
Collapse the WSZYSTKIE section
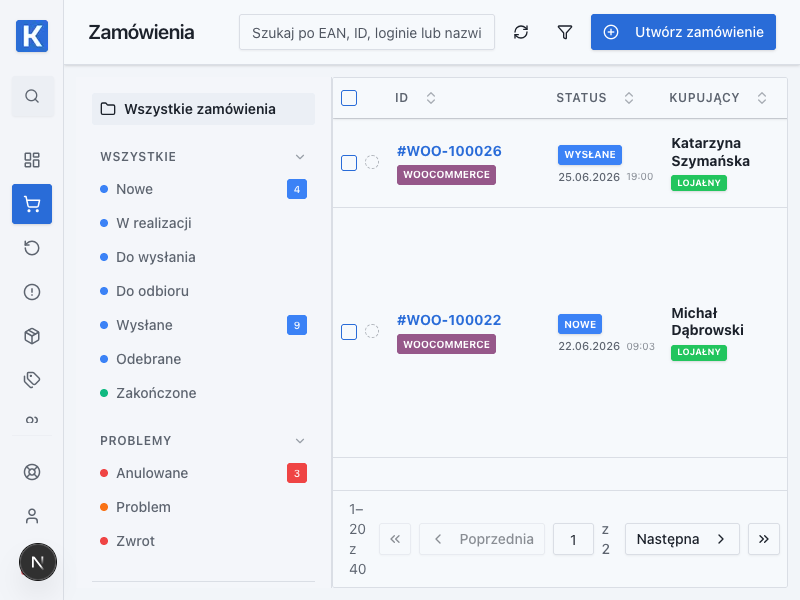tap(300, 157)
